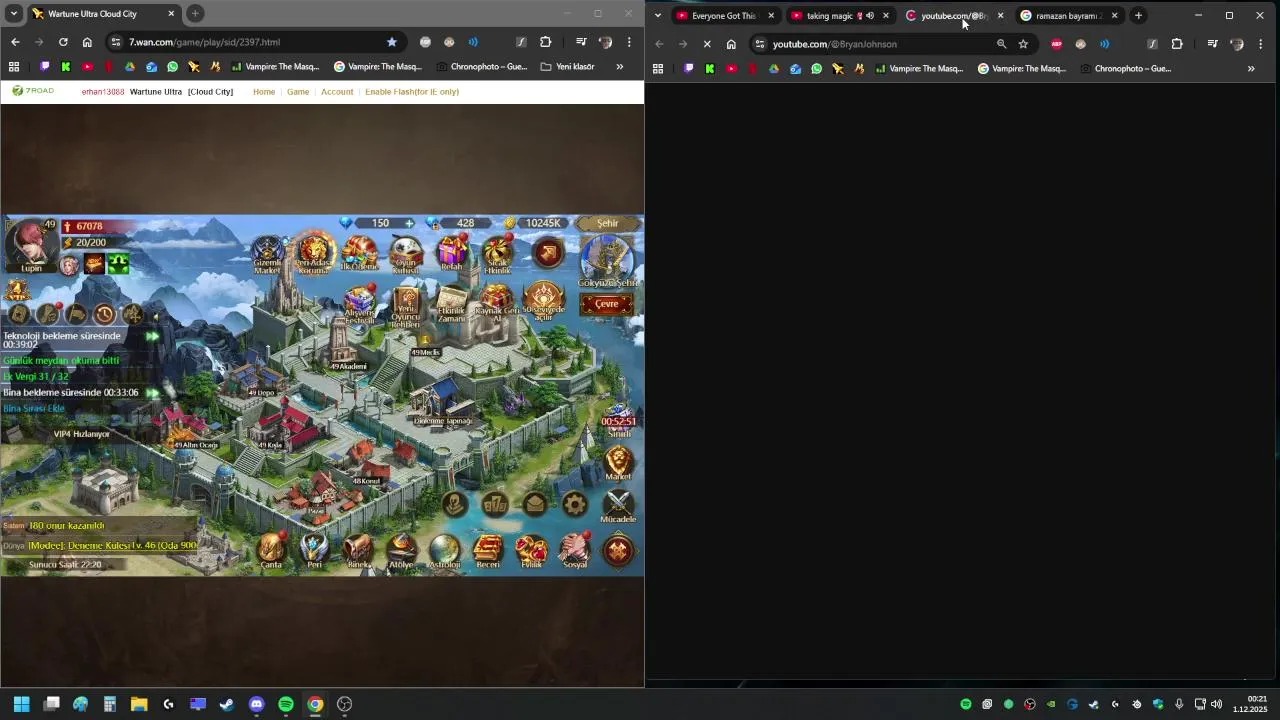Open Chrome menu in the left window
Image resolution: width=1280 pixels, height=720 pixels.
click(x=629, y=42)
